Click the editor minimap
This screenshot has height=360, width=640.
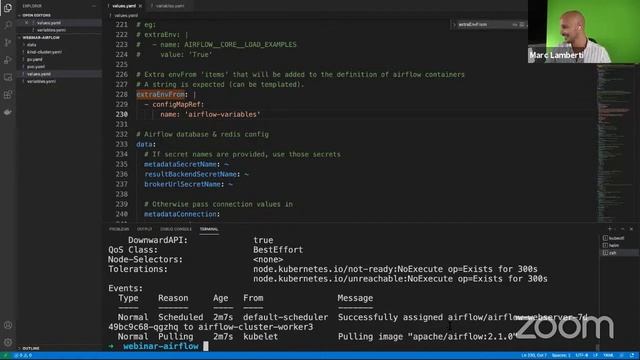pyautogui.click(x=616, y=143)
